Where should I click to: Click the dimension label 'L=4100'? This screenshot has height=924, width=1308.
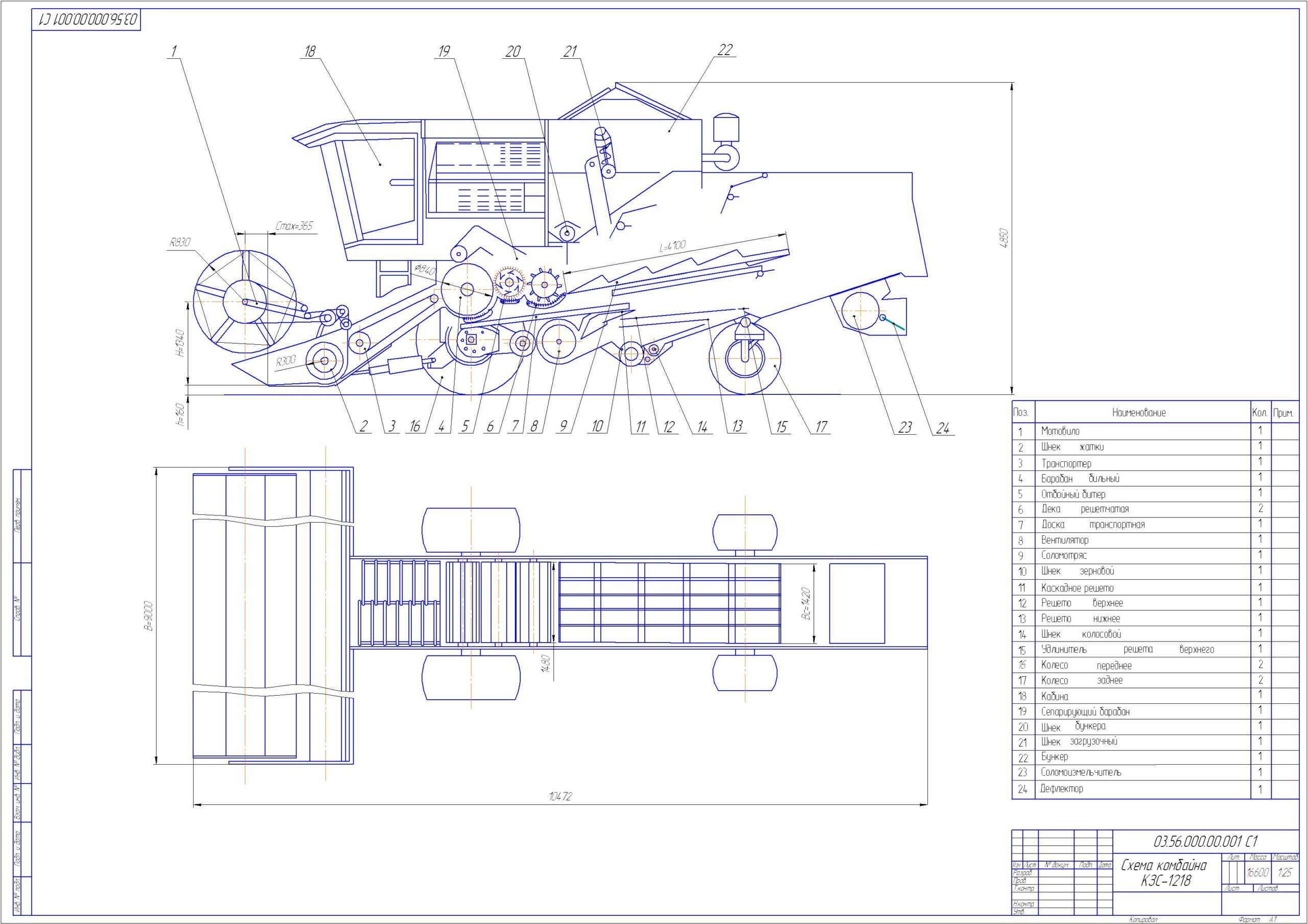click(673, 247)
